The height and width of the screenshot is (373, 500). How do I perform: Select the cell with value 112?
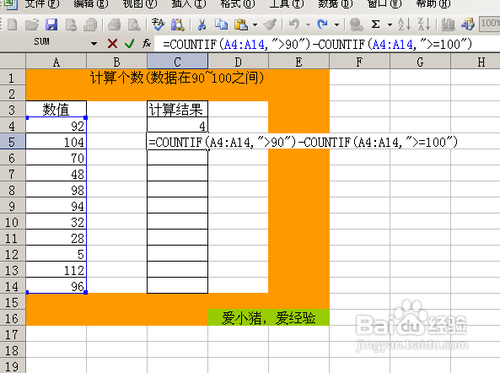pyautogui.click(x=56, y=270)
